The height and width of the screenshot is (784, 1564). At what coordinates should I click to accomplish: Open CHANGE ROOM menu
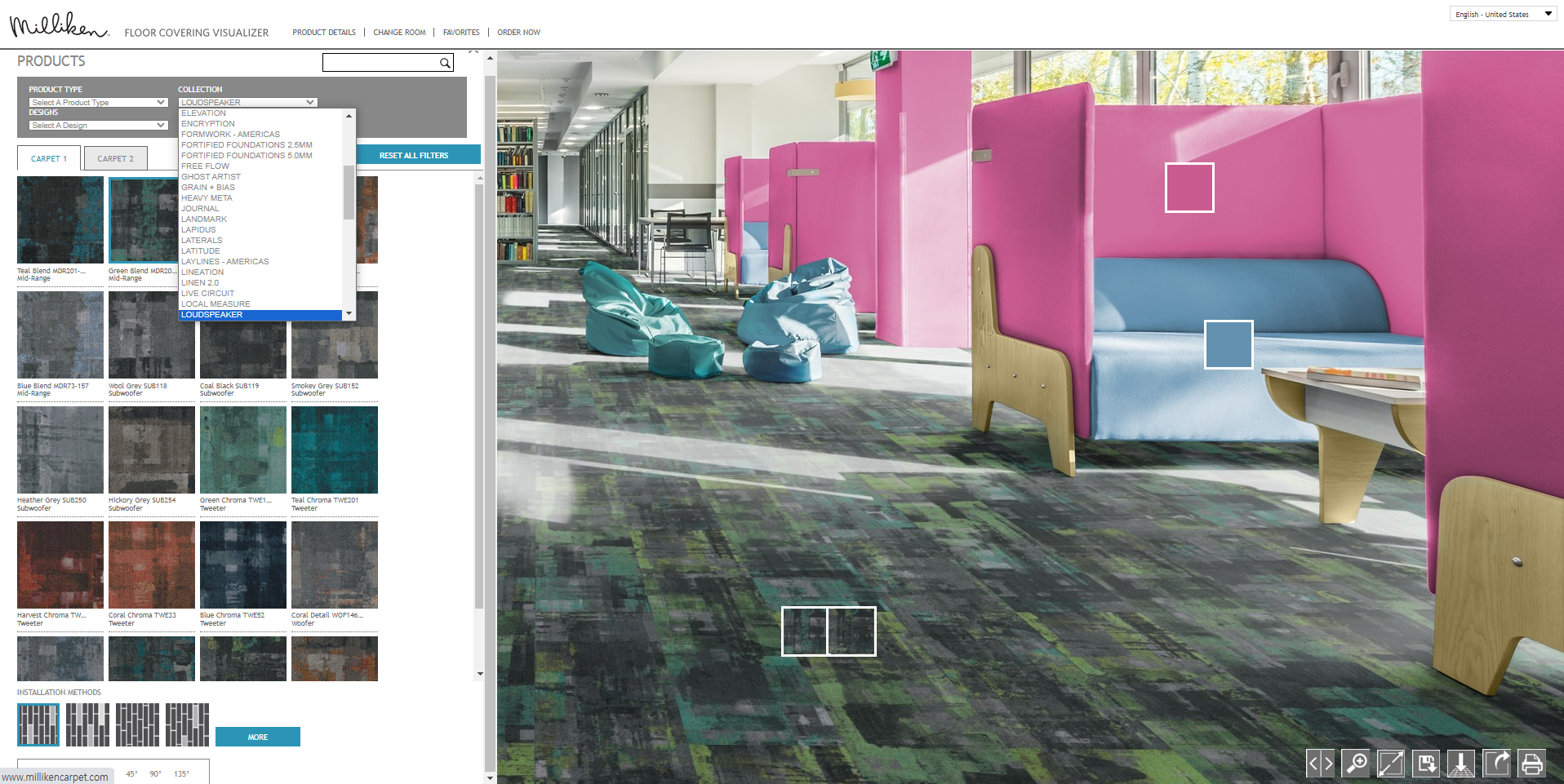pos(399,33)
